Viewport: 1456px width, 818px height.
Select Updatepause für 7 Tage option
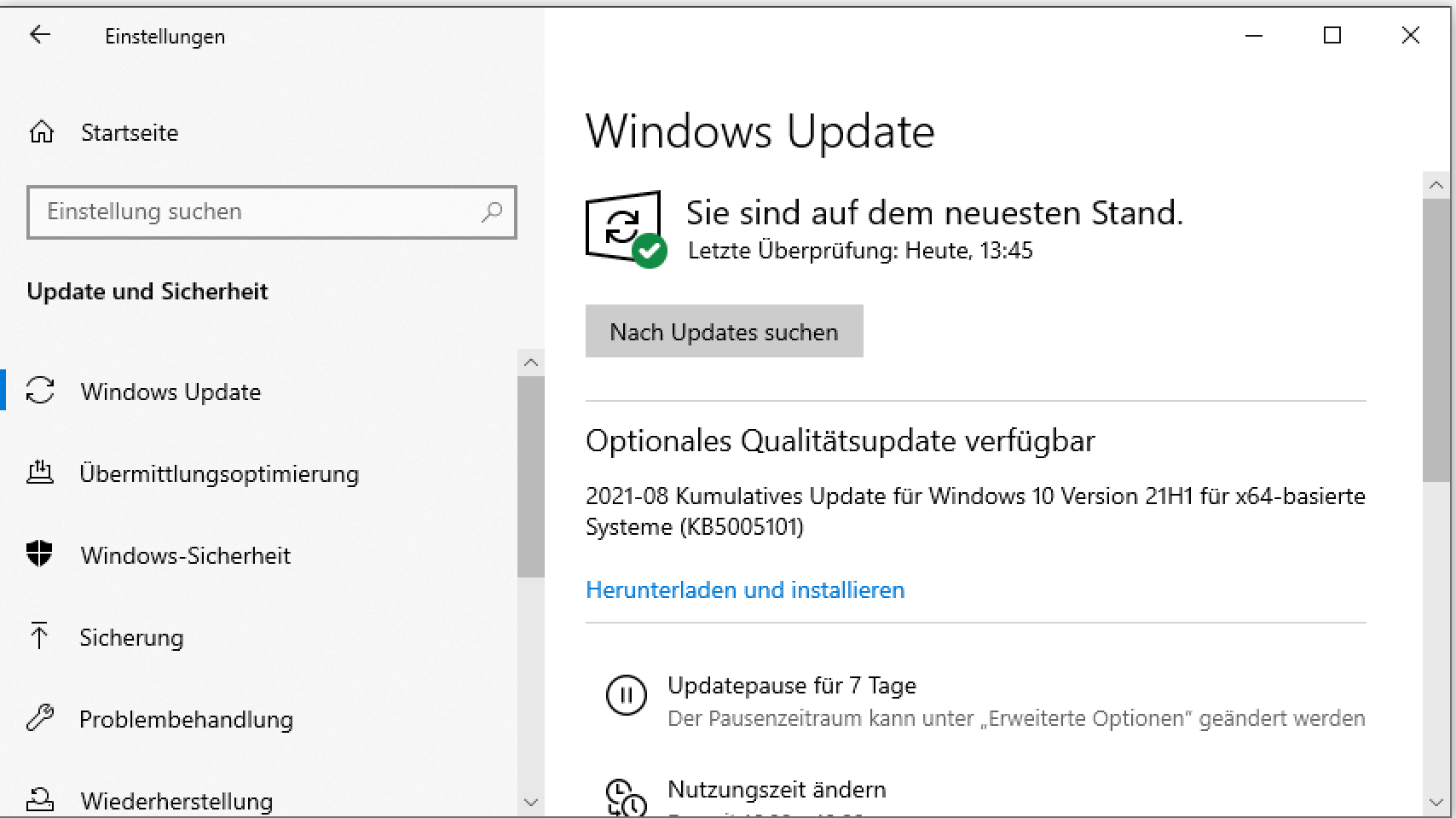tap(792, 686)
